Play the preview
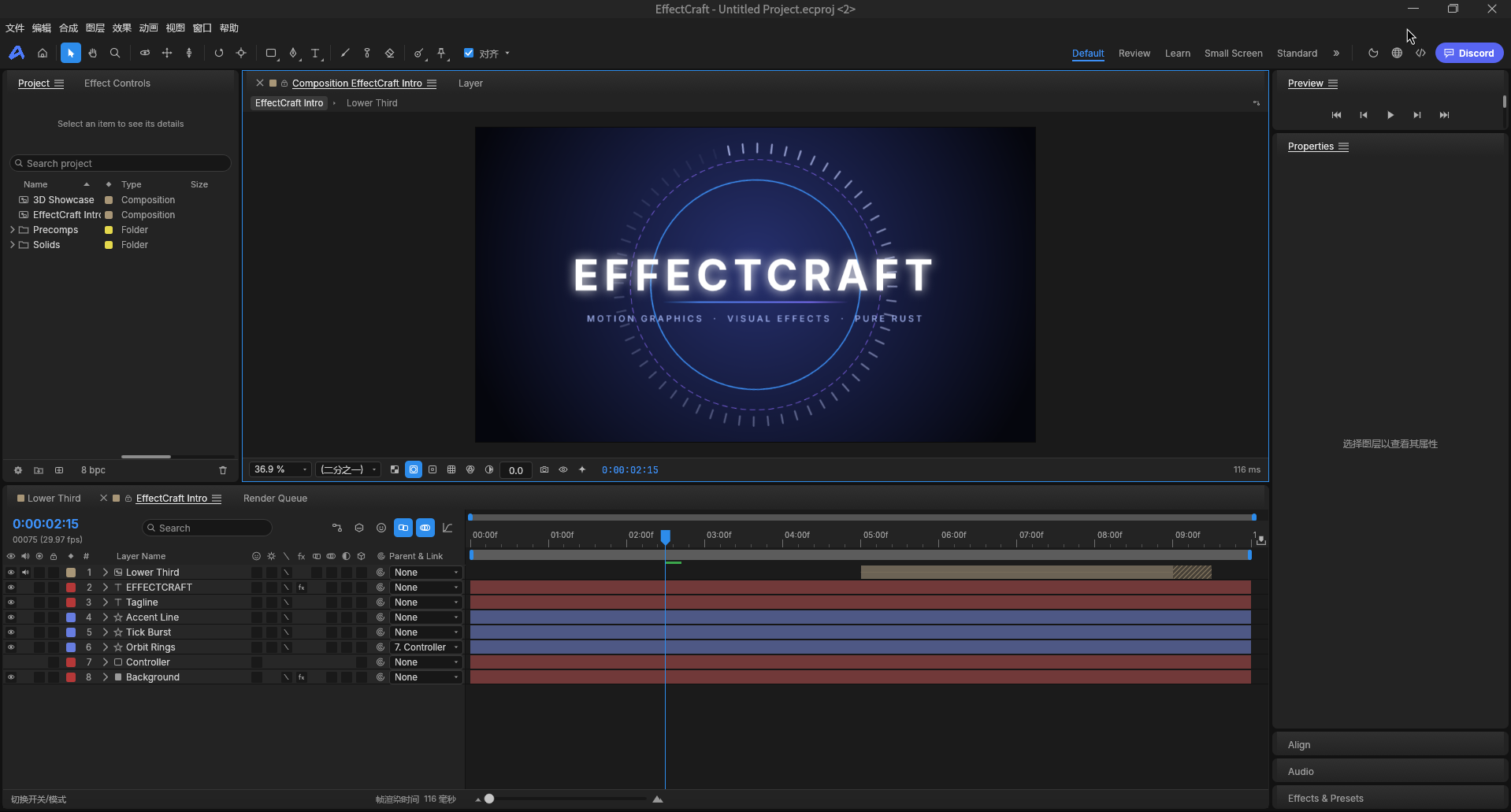Viewport: 1511px width, 812px height. 1390,115
